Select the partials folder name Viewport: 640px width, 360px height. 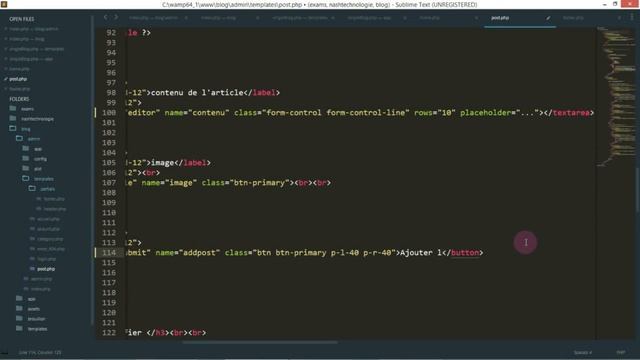pyautogui.click(x=47, y=189)
